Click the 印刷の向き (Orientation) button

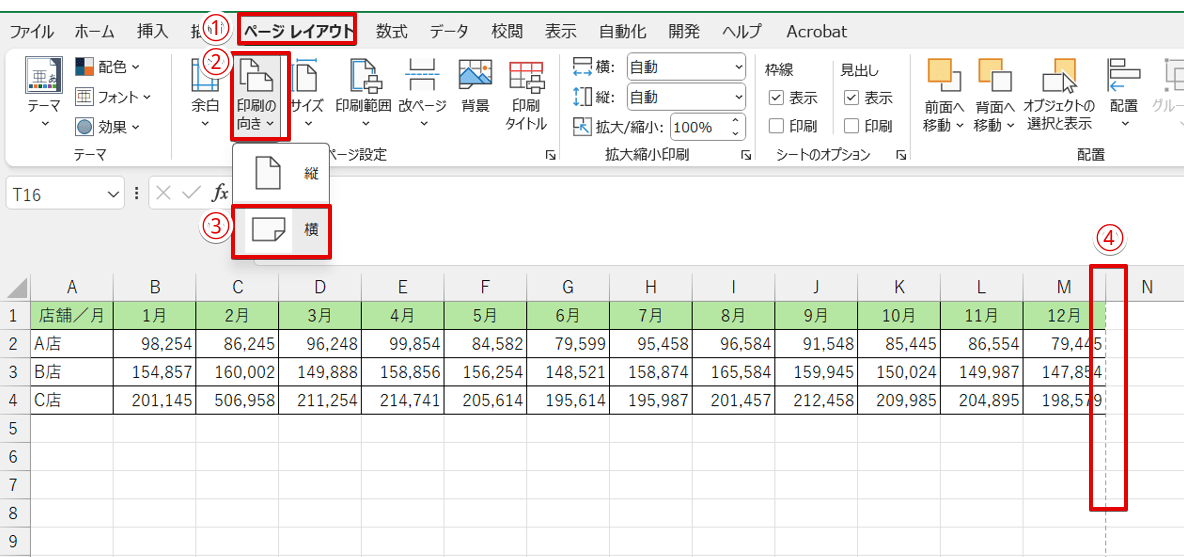[258, 95]
